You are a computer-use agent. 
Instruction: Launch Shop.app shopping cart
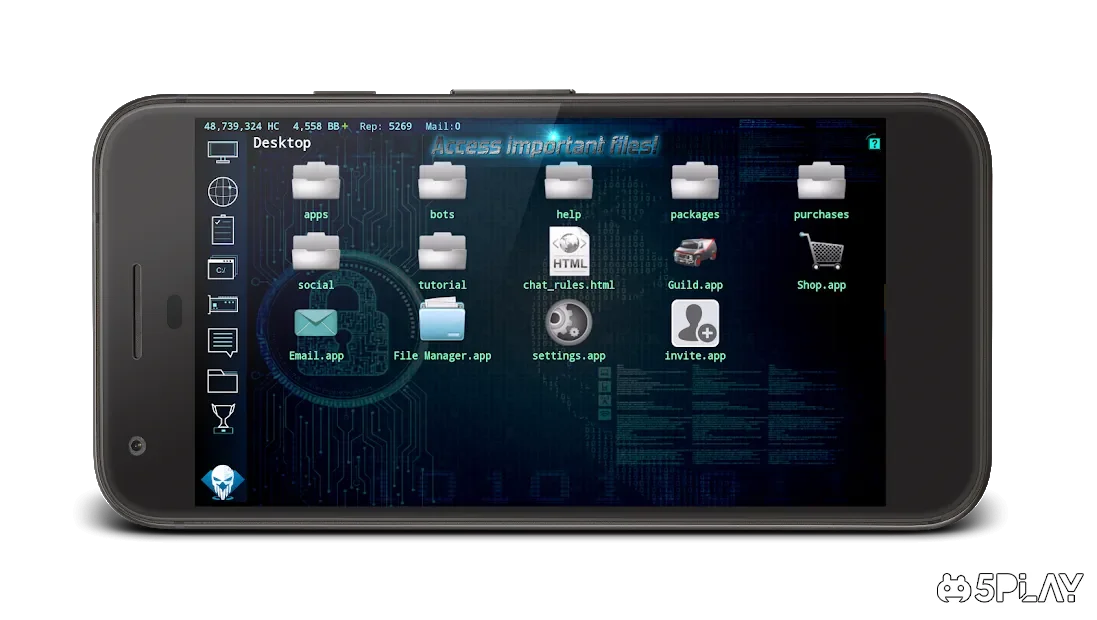(x=821, y=252)
